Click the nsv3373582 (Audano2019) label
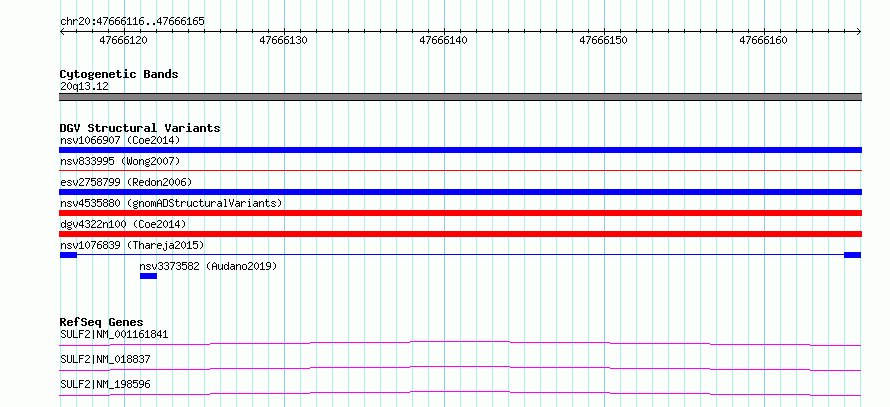 (208, 266)
